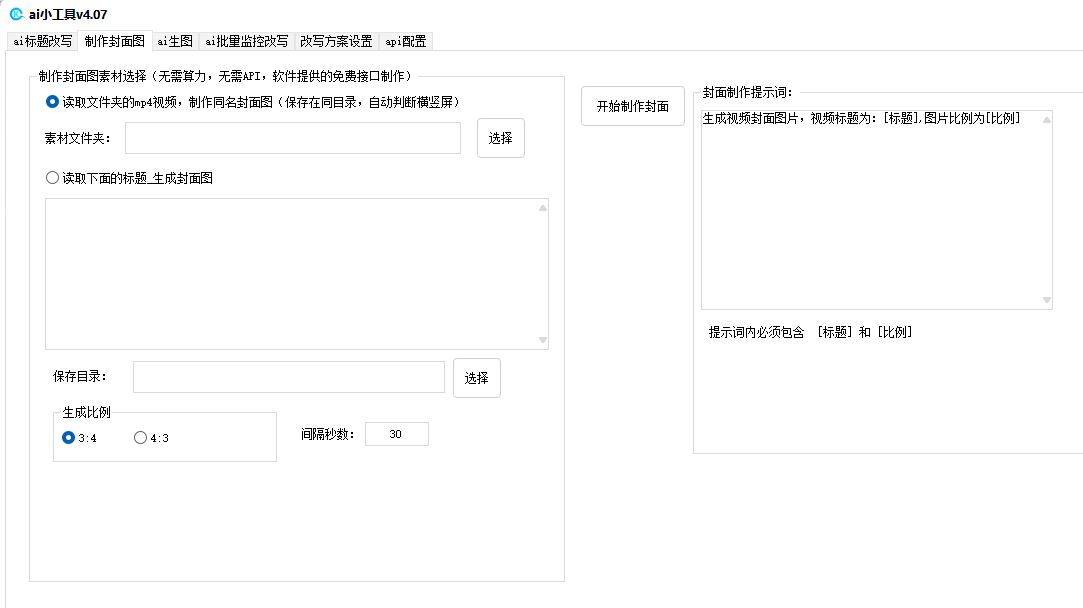The image size is (1083, 608).
Task: Click in the 封面制作提示词 prompt text box
Action: click(x=870, y=210)
